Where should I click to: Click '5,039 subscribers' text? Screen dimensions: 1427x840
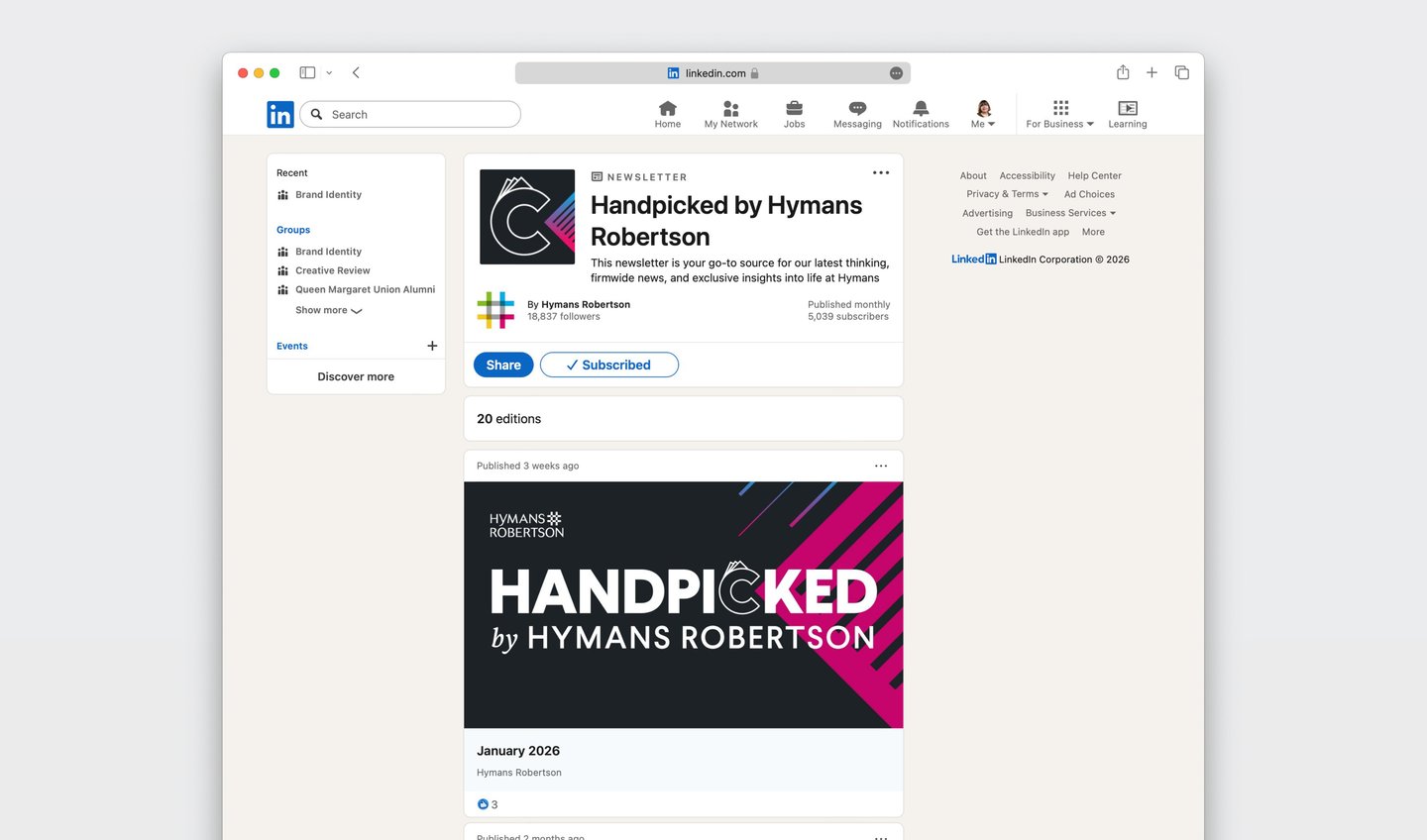click(848, 317)
